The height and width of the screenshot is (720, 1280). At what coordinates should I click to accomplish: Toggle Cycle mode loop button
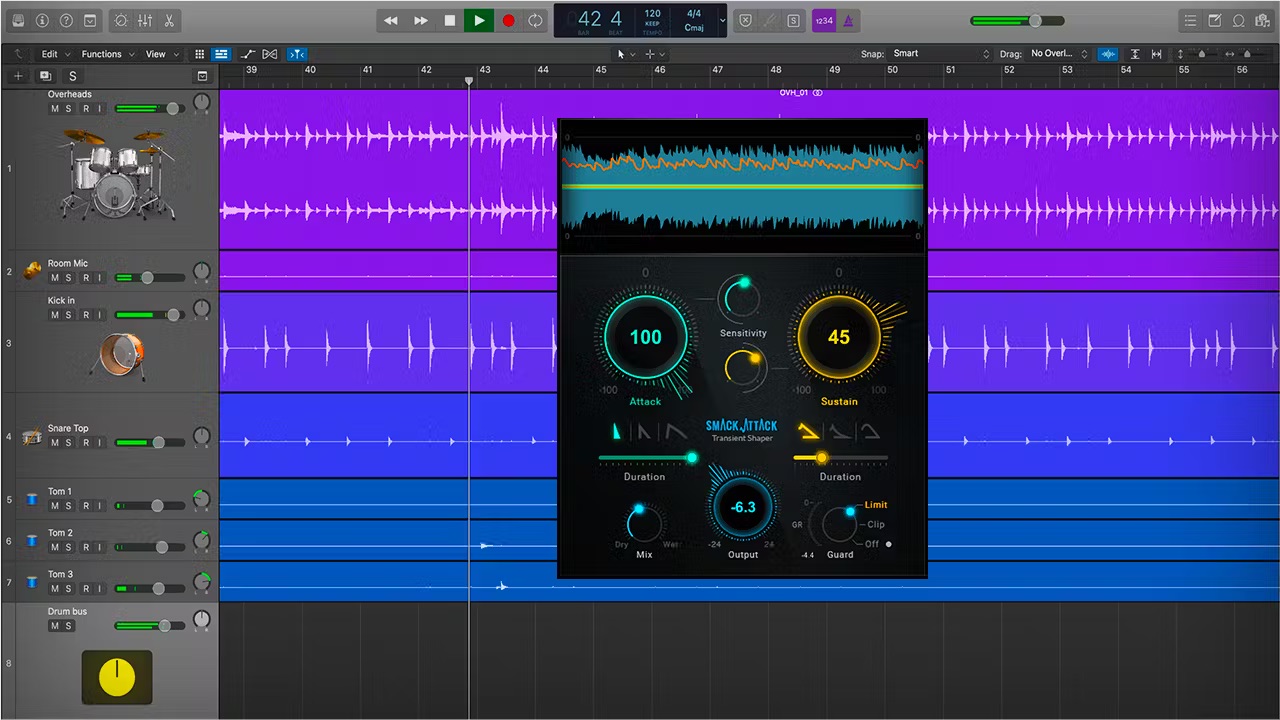coord(536,20)
